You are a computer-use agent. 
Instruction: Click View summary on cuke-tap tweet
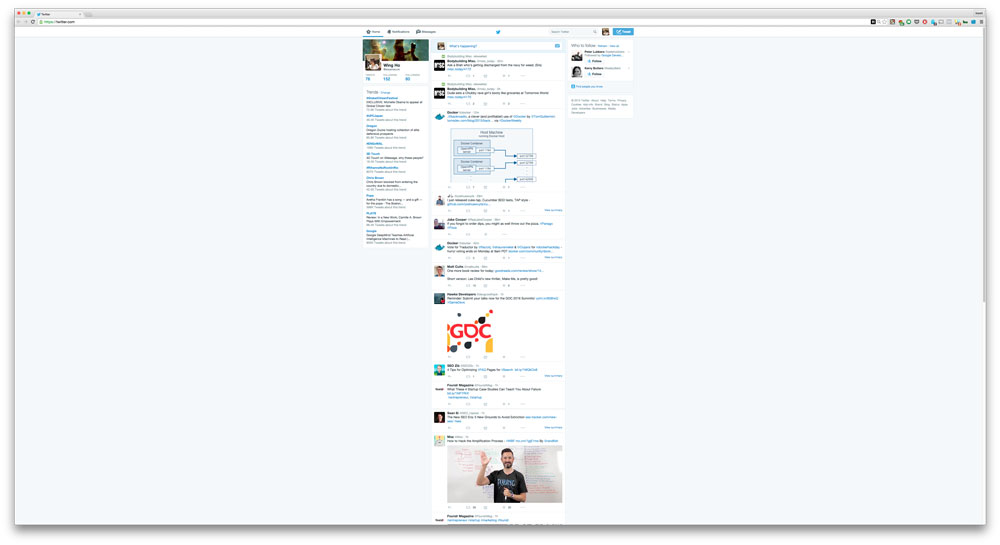(x=553, y=210)
